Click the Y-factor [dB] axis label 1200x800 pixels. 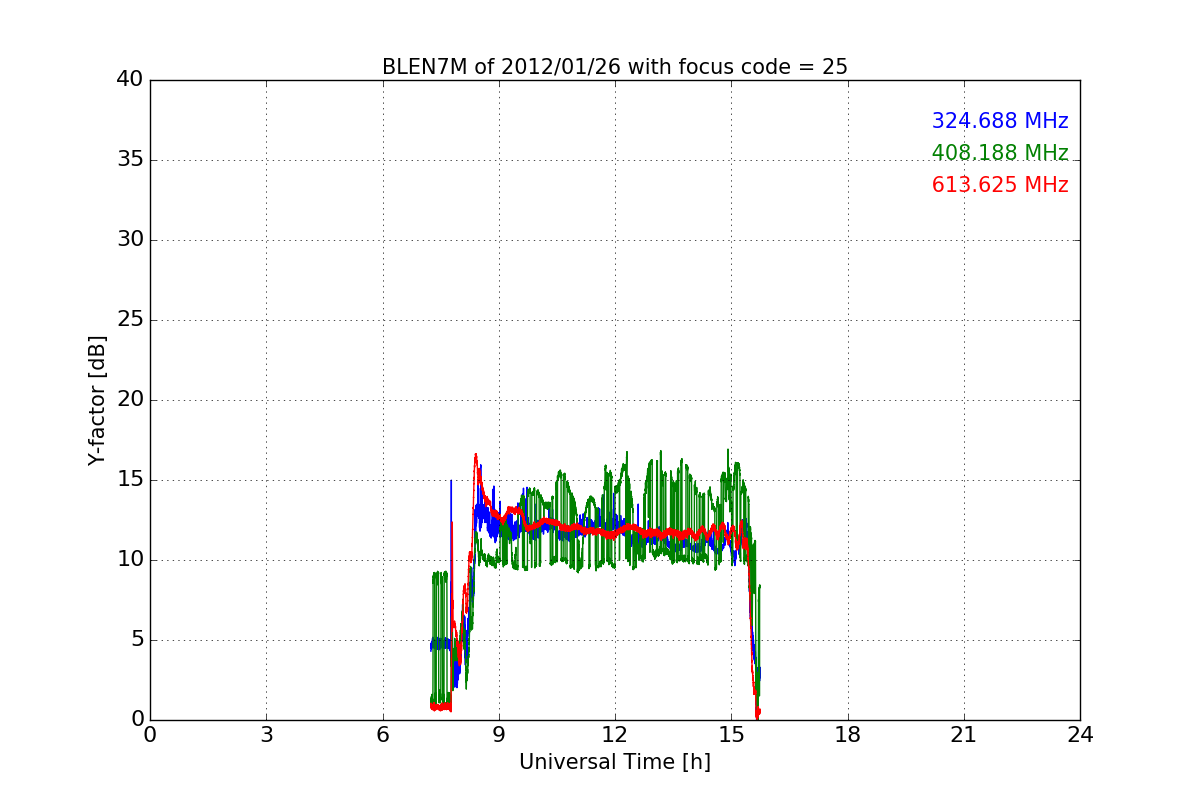(x=97, y=400)
